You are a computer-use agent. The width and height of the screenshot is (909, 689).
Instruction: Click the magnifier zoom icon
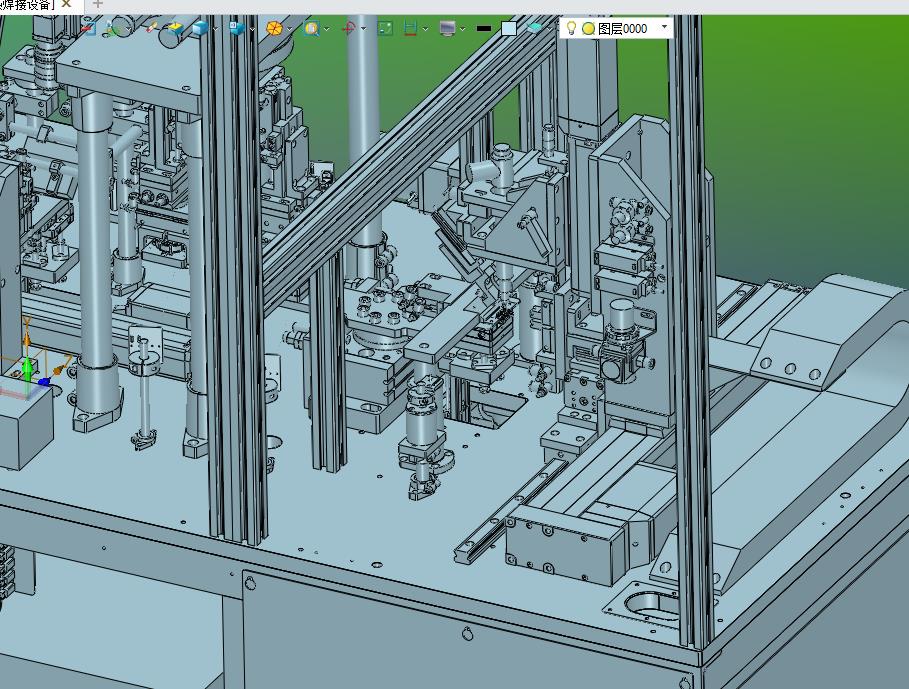pos(312,28)
